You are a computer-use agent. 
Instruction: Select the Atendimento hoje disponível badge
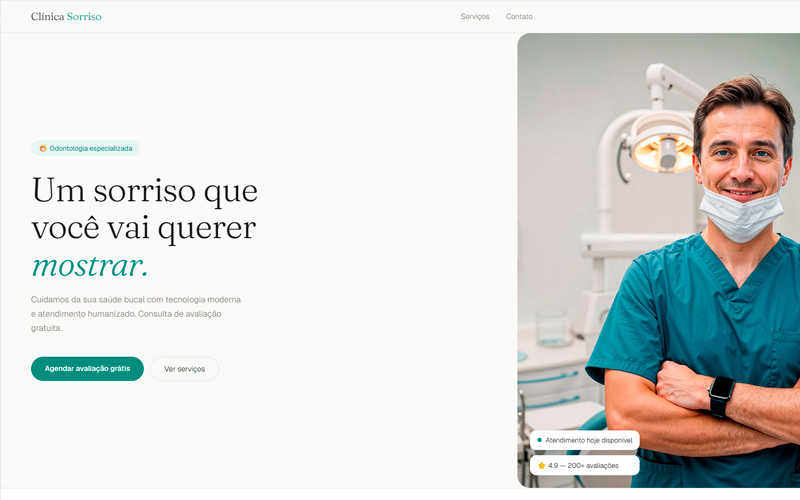click(585, 440)
